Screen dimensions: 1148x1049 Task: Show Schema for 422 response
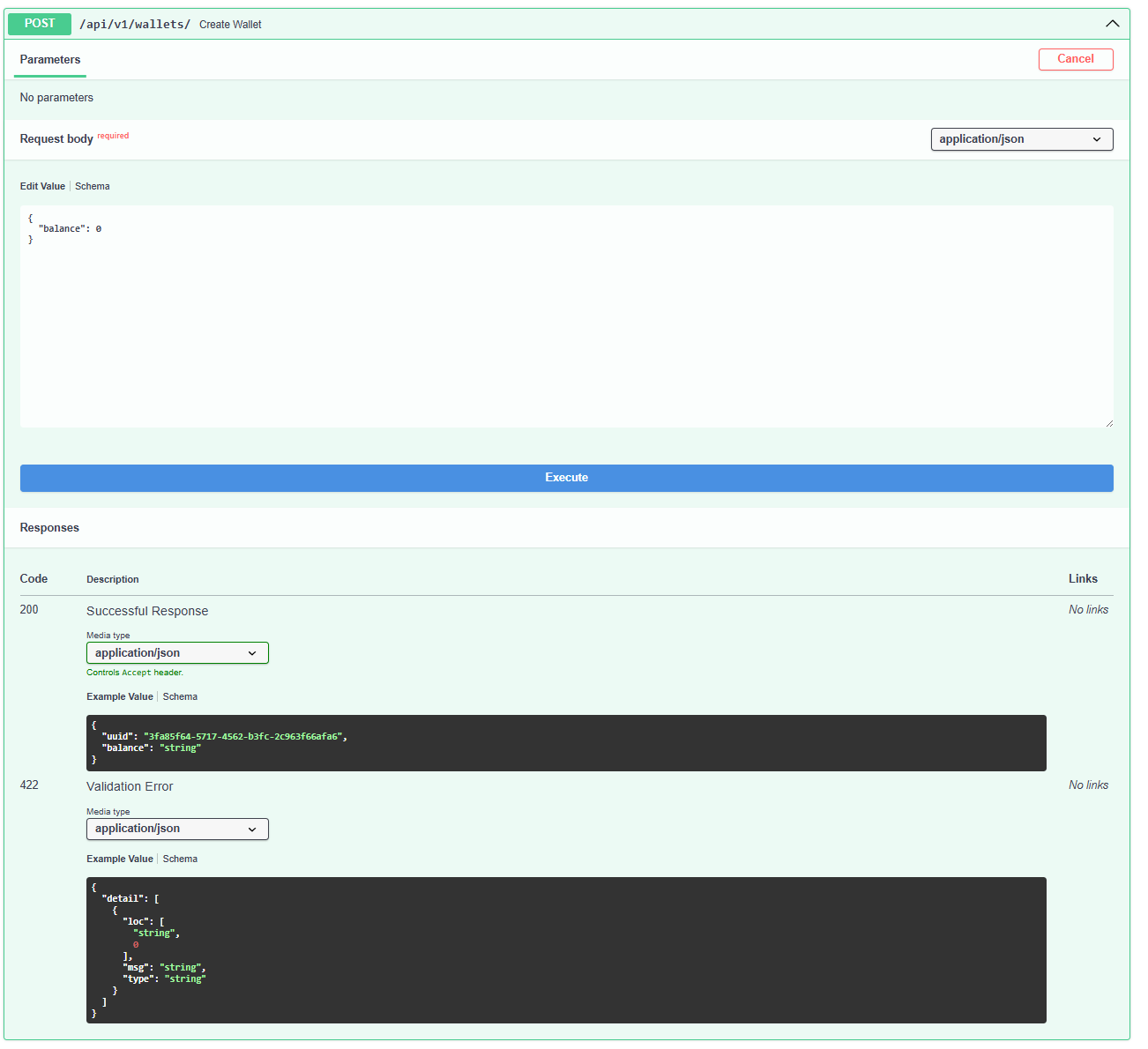click(x=180, y=859)
